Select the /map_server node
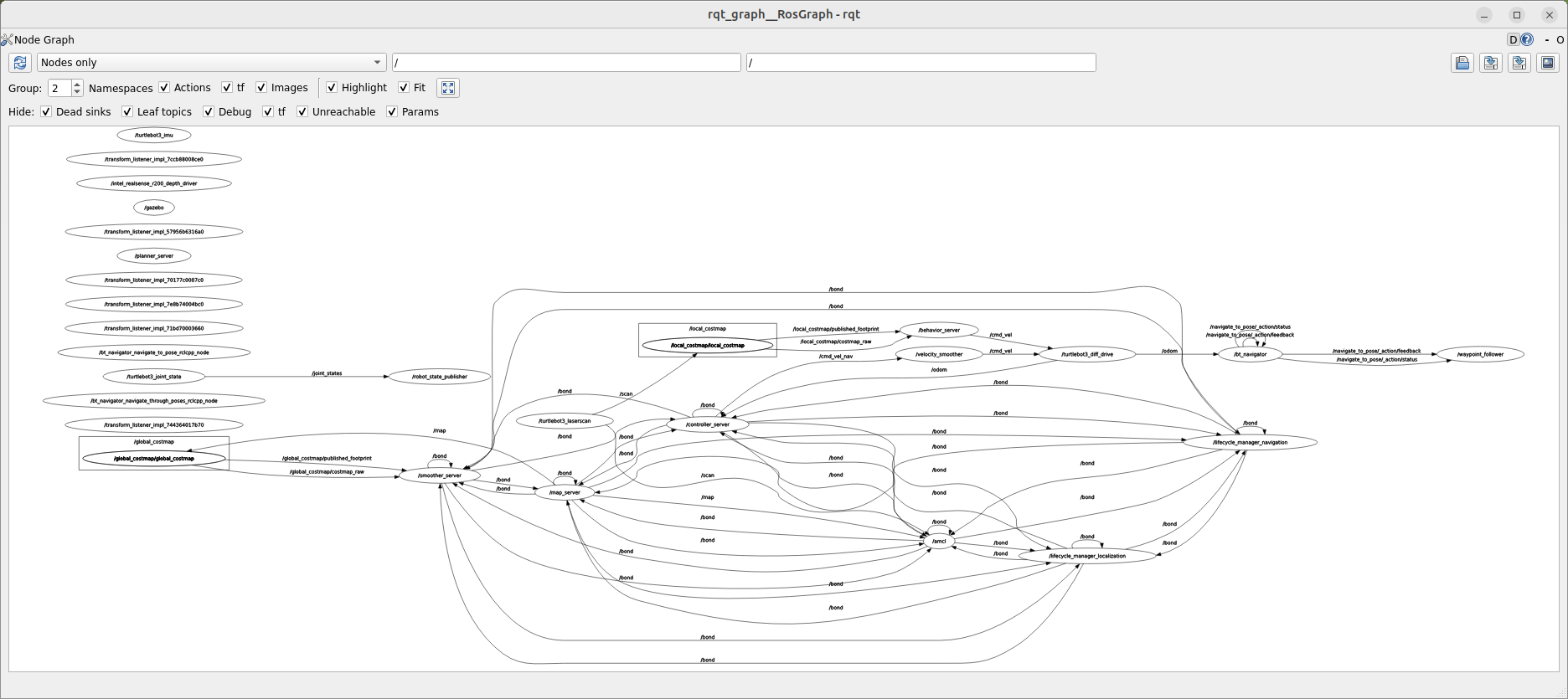The image size is (1568, 699). tap(565, 492)
